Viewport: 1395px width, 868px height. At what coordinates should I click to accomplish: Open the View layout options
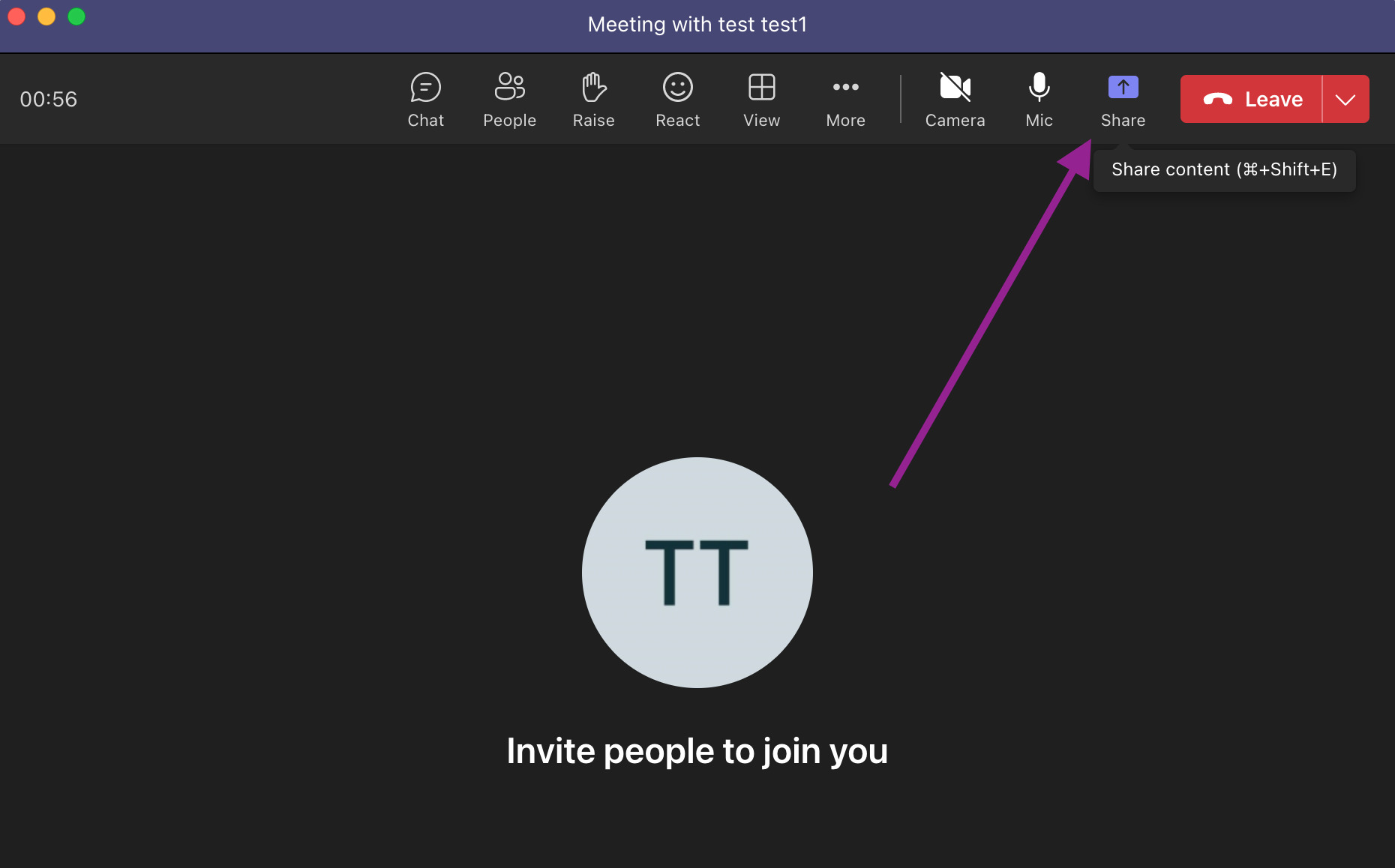pos(761,99)
